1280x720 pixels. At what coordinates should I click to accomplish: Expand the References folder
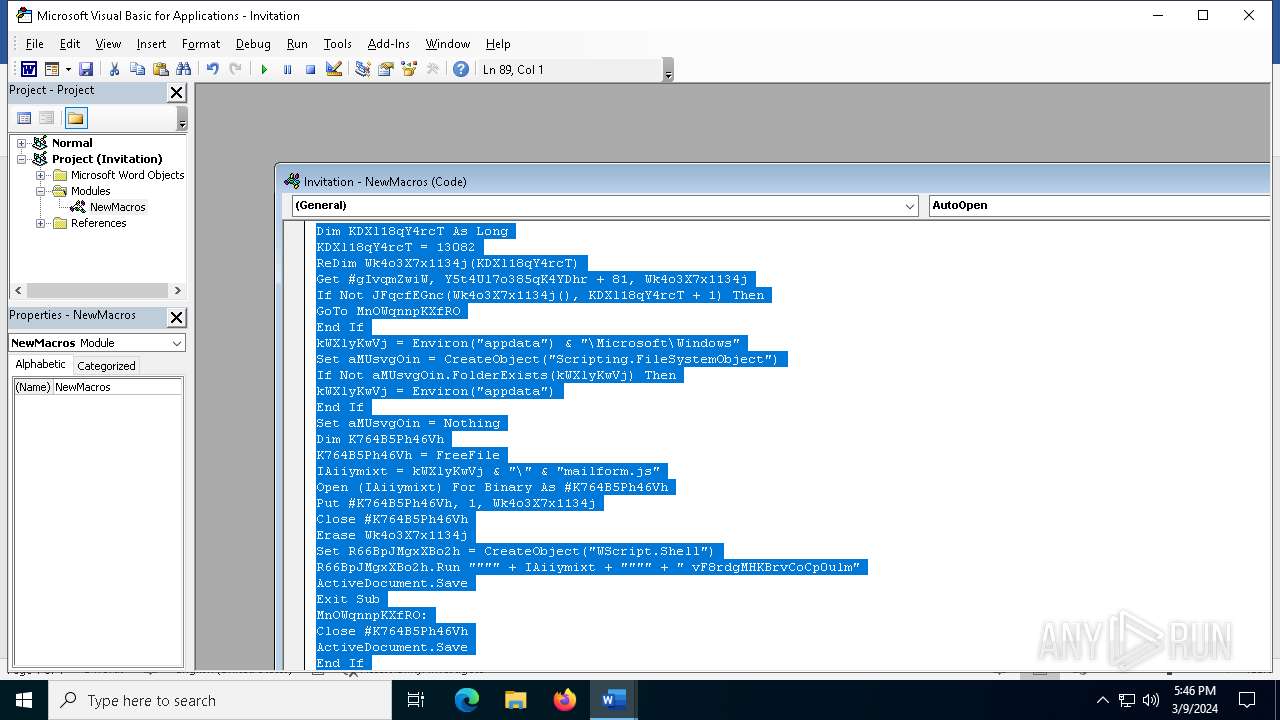[x=41, y=223]
